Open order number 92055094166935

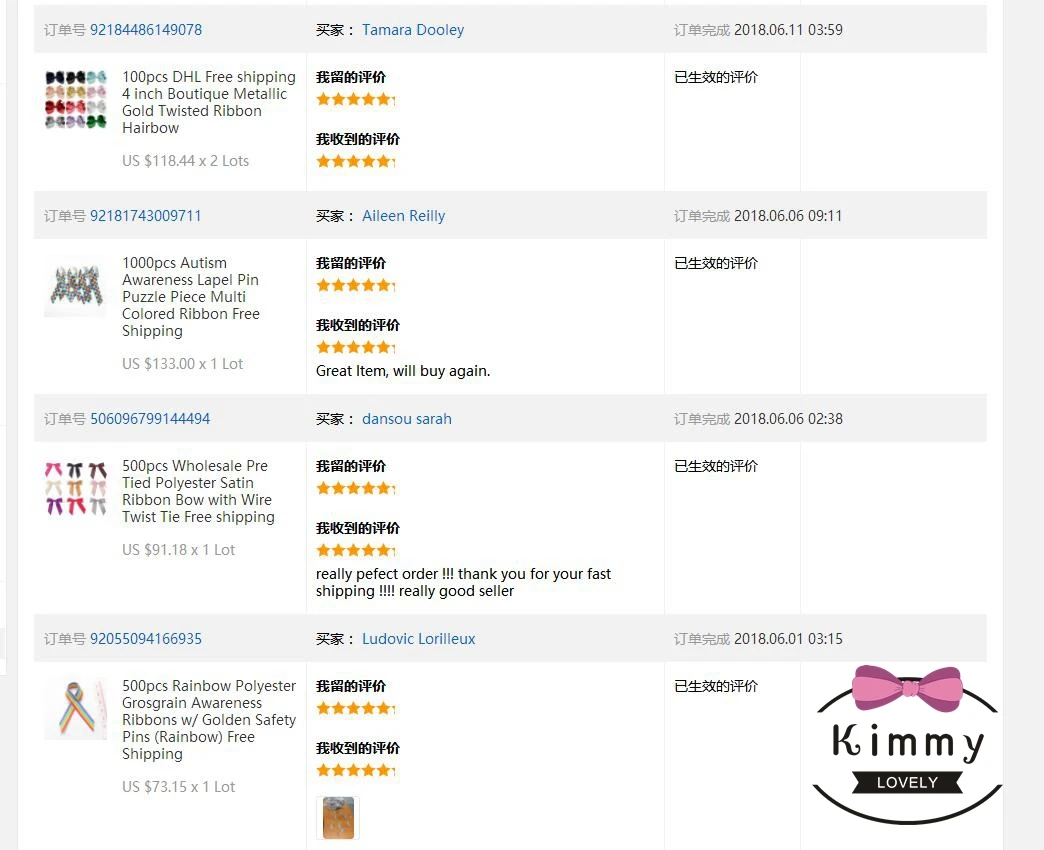(146, 639)
